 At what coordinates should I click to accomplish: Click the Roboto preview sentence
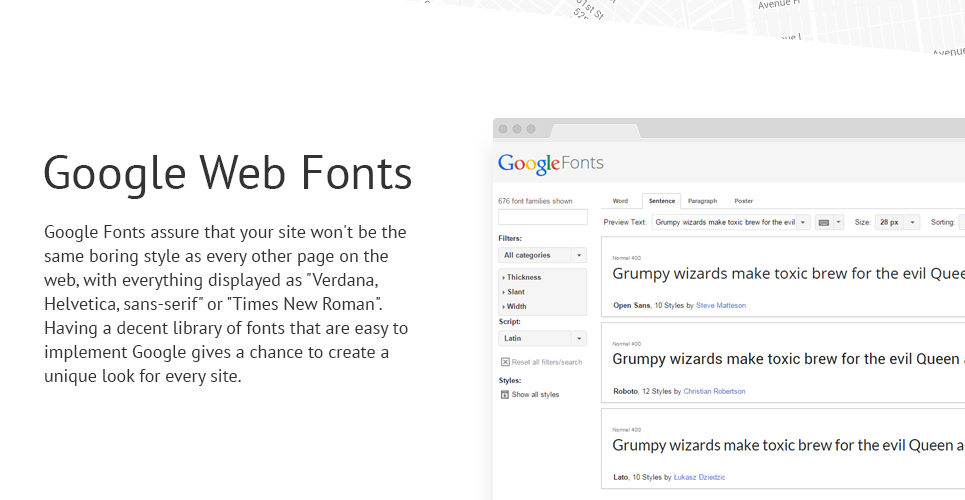coord(788,358)
